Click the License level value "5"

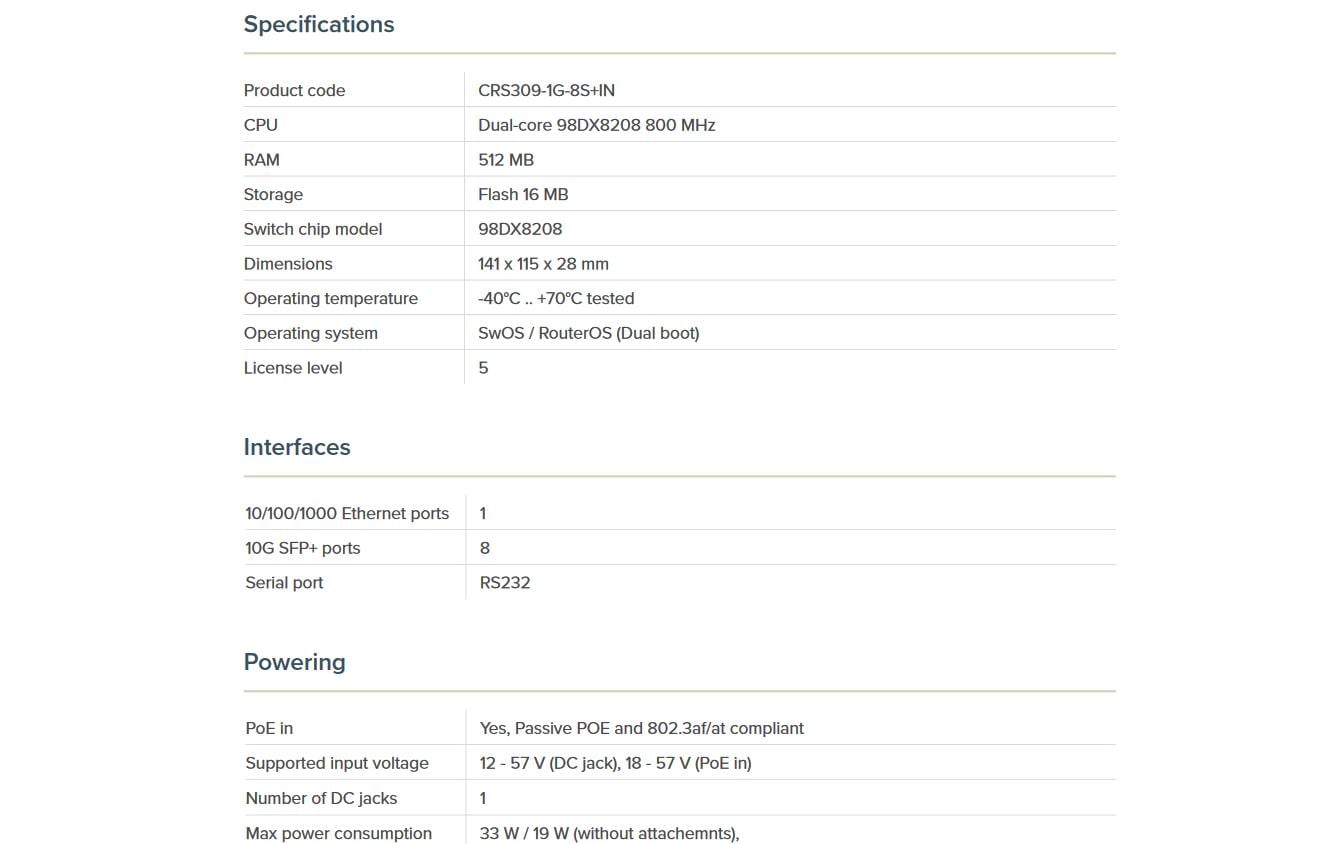pos(483,368)
